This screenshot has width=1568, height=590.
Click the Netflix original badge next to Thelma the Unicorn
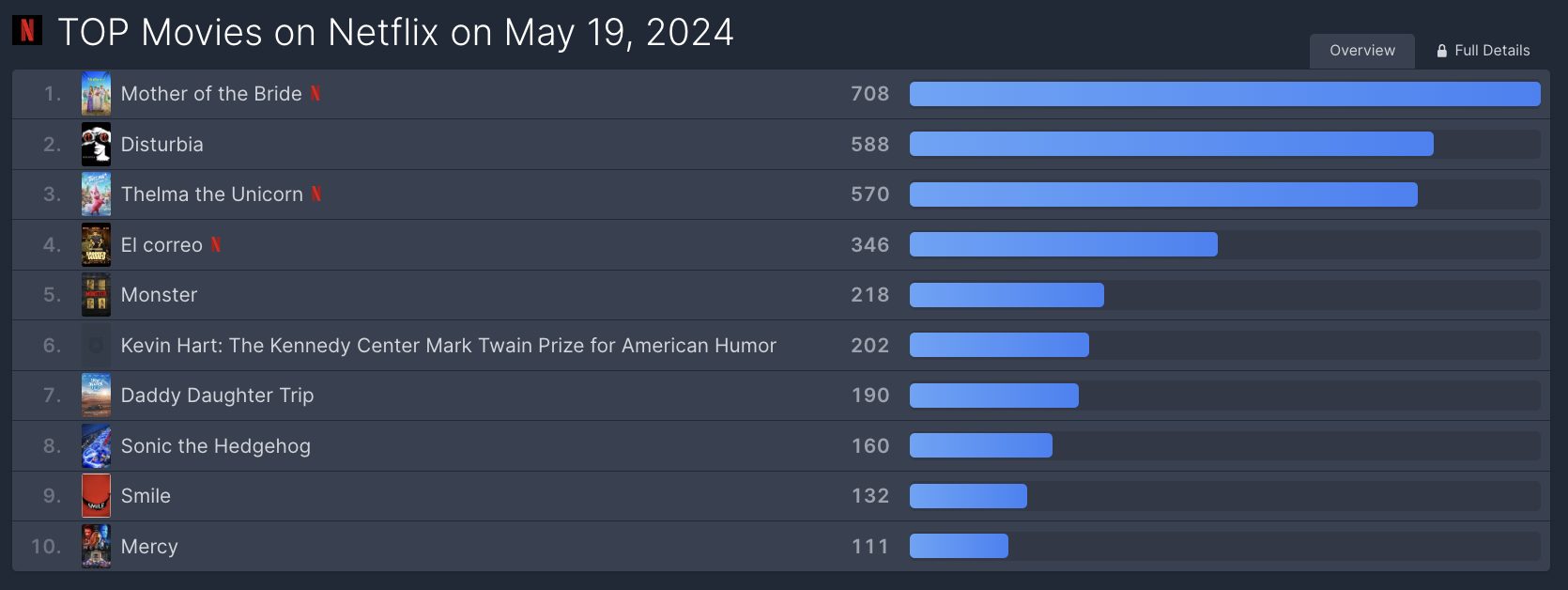coord(316,194)
